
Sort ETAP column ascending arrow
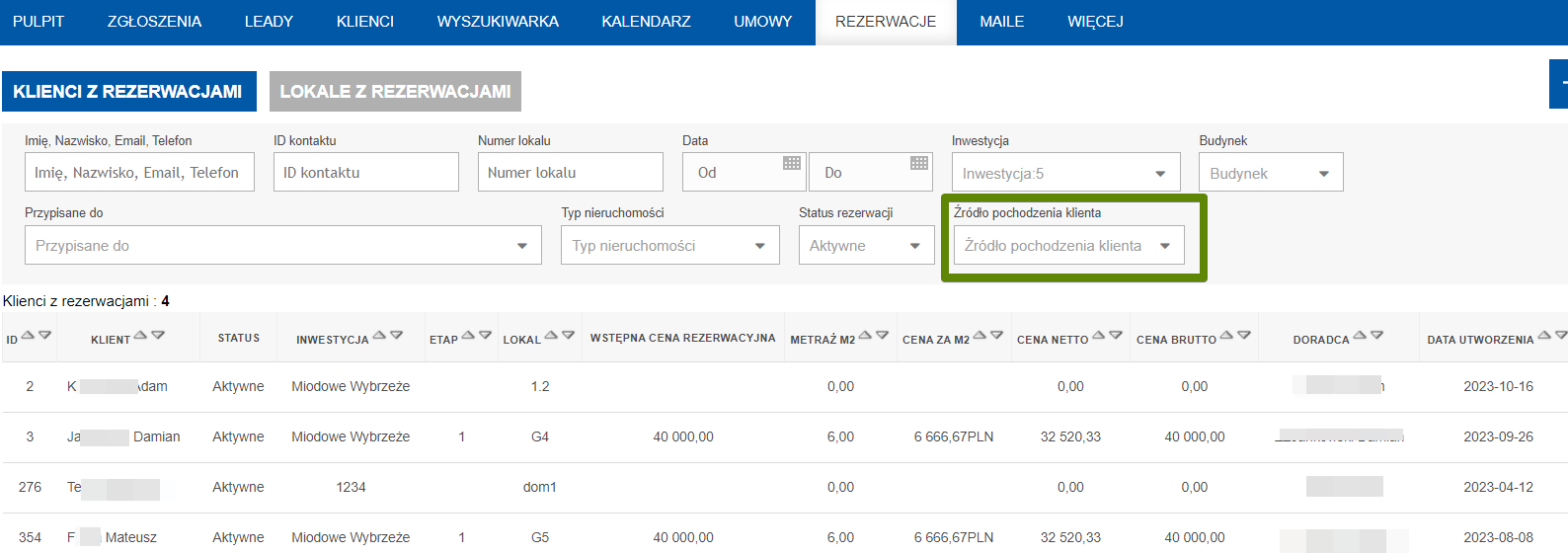pos(468,336)
